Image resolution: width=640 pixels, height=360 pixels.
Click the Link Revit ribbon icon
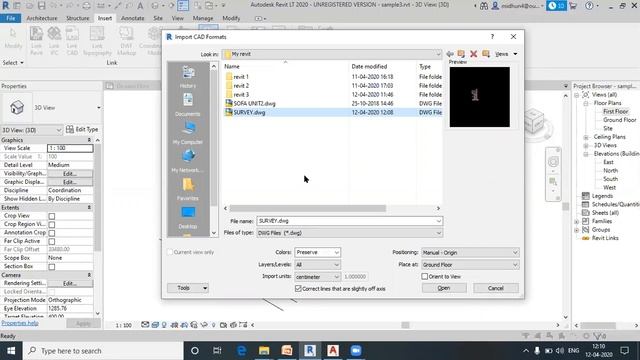click(36, 41)
